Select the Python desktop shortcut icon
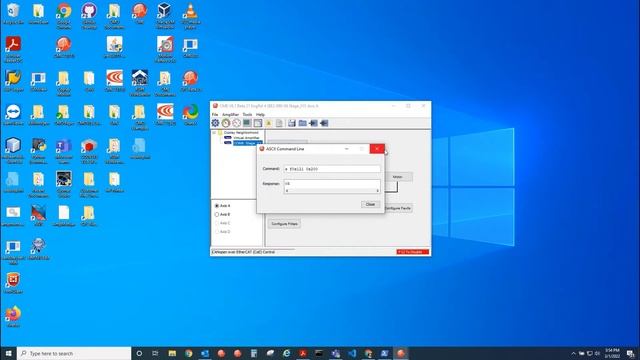The height and width of the screenshot is (360, 640). point(38,150)
